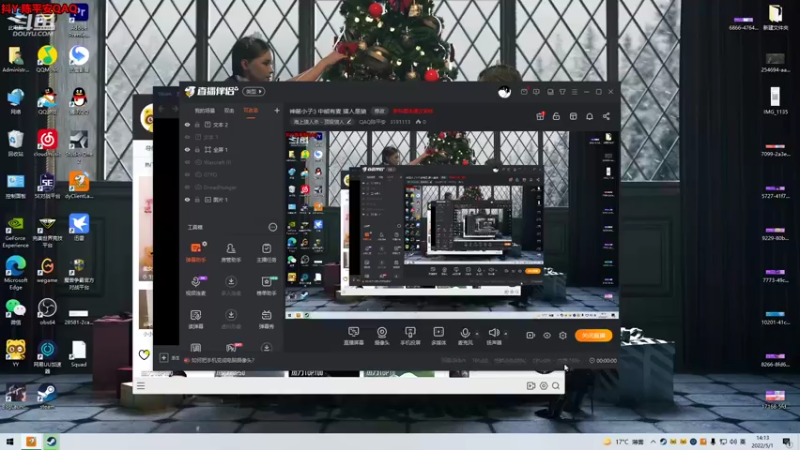This screenshot has height=450, width=800.
Task: Open the mode pill next to 直播伴侣 logo
Action: (x=254, y=92)
